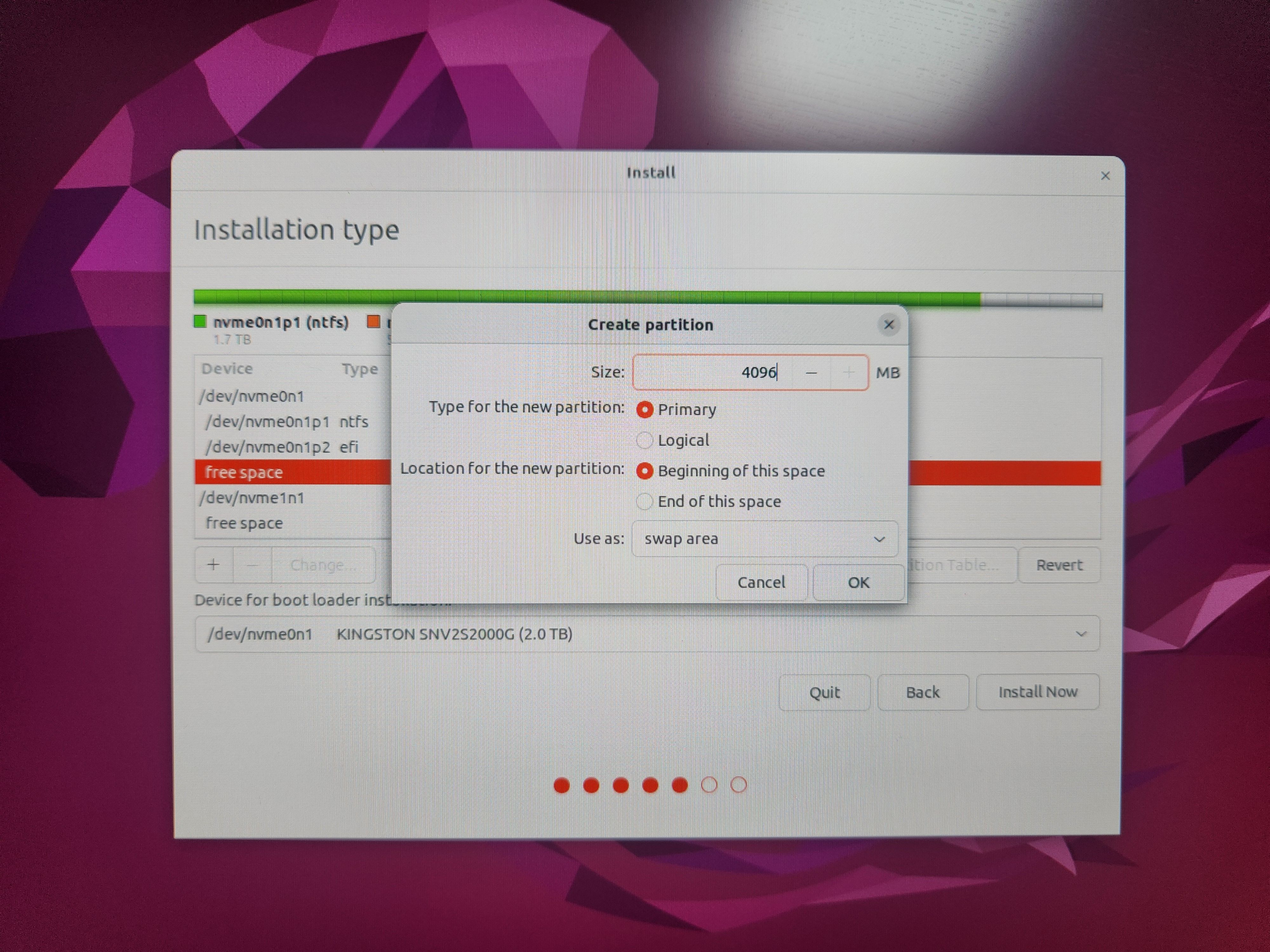Close the Create partition dialog with X
1270x952 pixels.
(x=888, y=325)
